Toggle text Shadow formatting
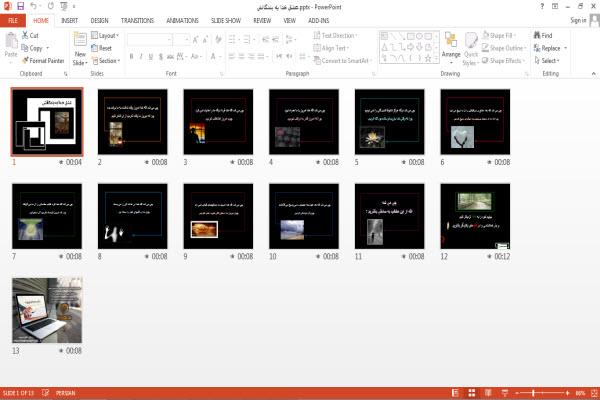Screen dimensions: 600x400 [x=161, y=57]
